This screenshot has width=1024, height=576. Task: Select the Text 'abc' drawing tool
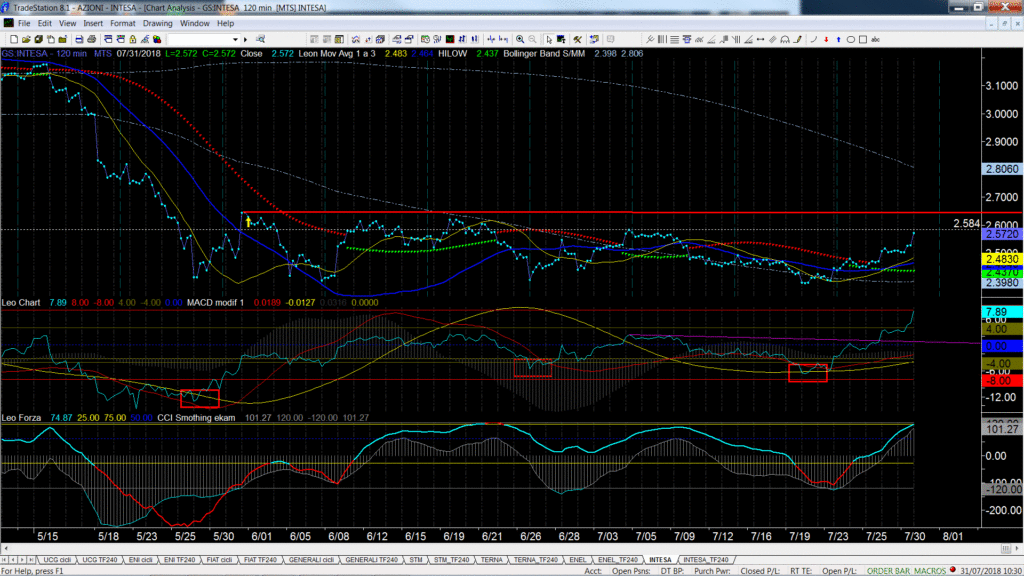(875, 40)
